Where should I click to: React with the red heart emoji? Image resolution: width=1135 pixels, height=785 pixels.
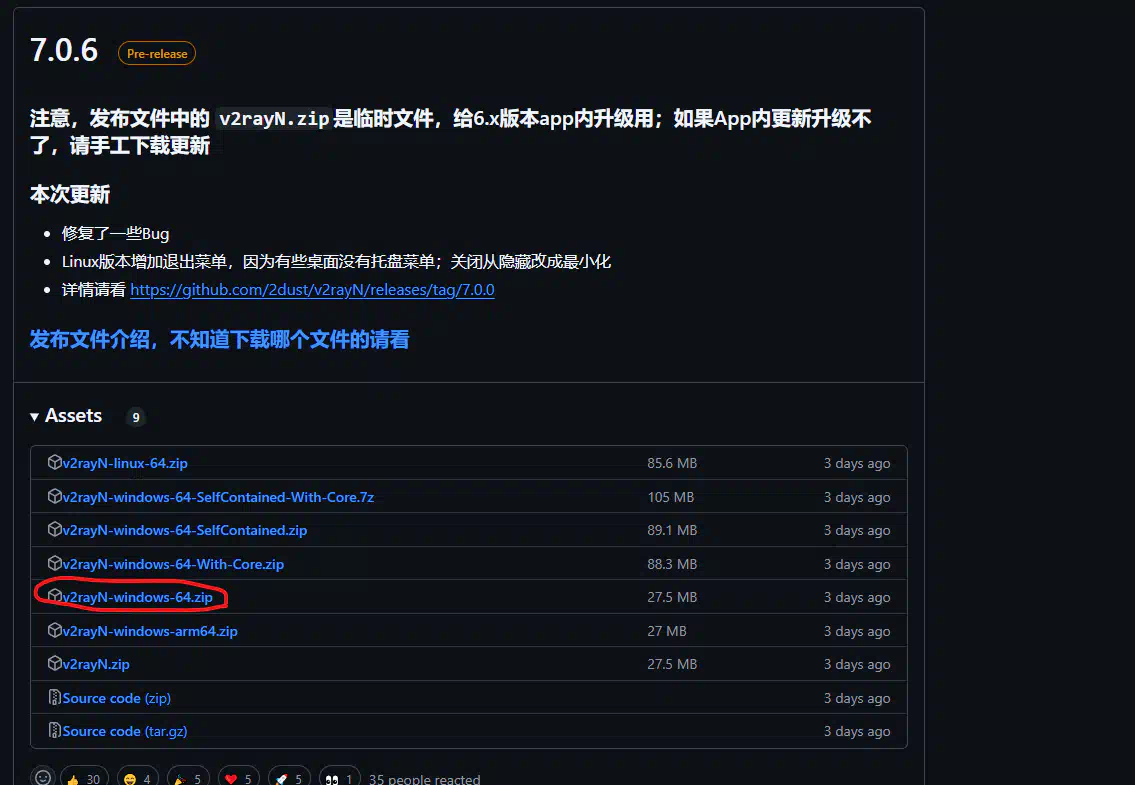point(239,778)
